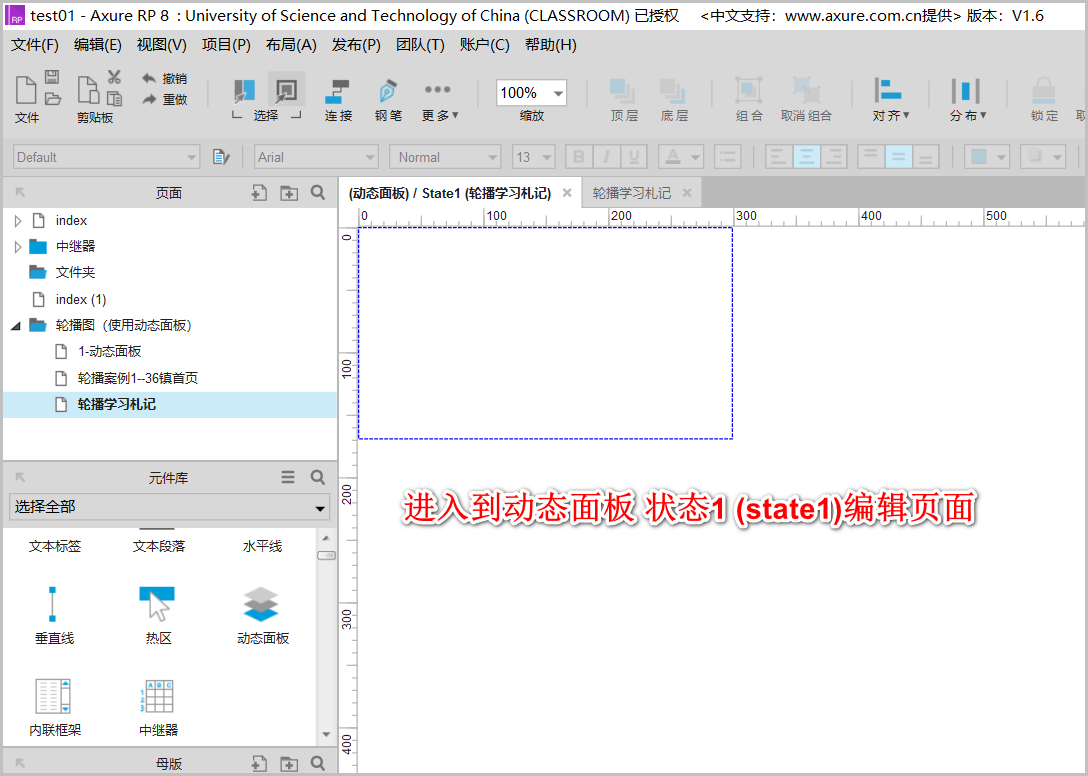Align text center horizontally

[x=806, y=157]
